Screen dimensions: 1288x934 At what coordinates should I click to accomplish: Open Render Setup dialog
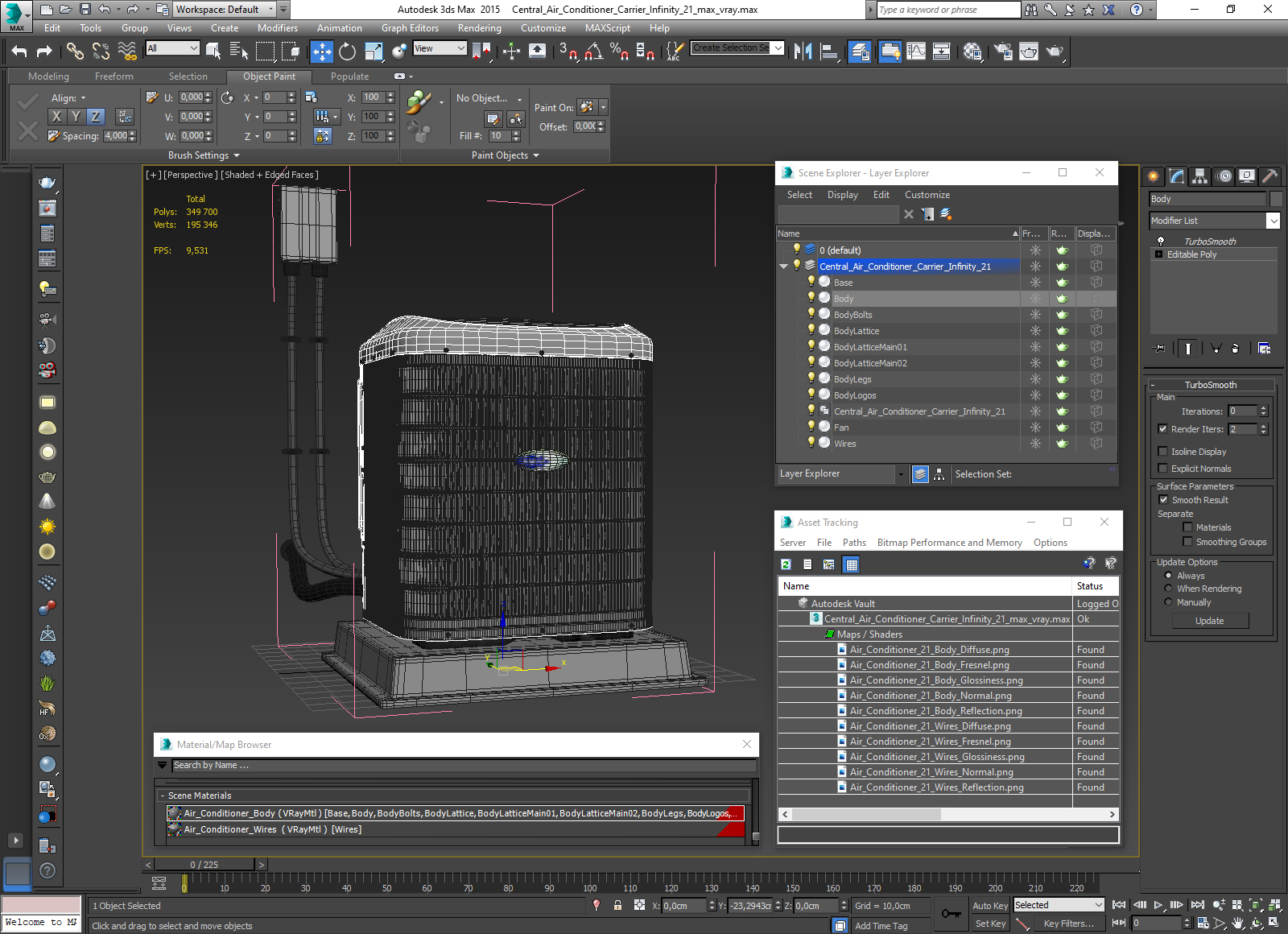(x=1003, y=52)
